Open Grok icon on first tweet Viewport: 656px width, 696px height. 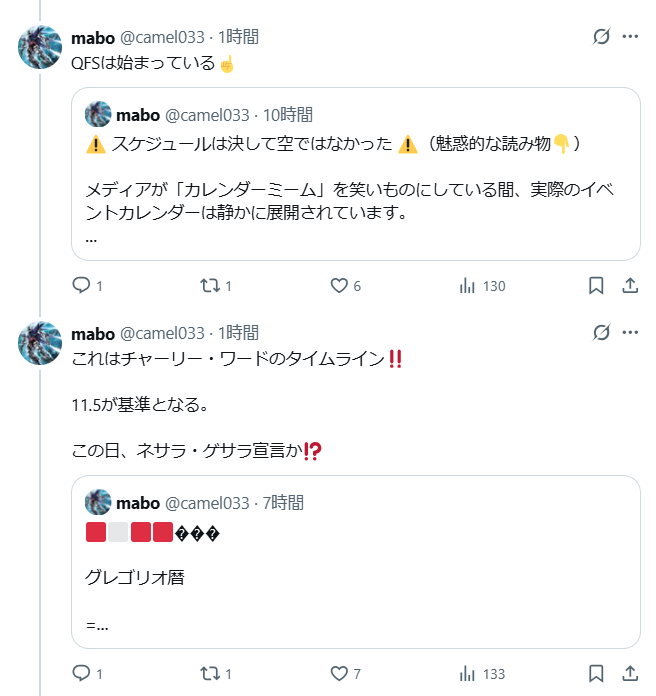(x=601, y=37)
